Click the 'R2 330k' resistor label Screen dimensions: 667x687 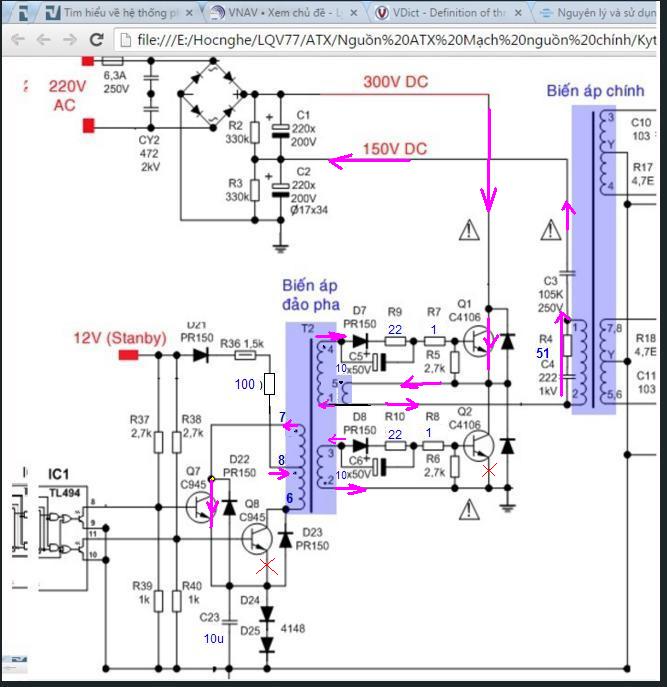[237, 132]
